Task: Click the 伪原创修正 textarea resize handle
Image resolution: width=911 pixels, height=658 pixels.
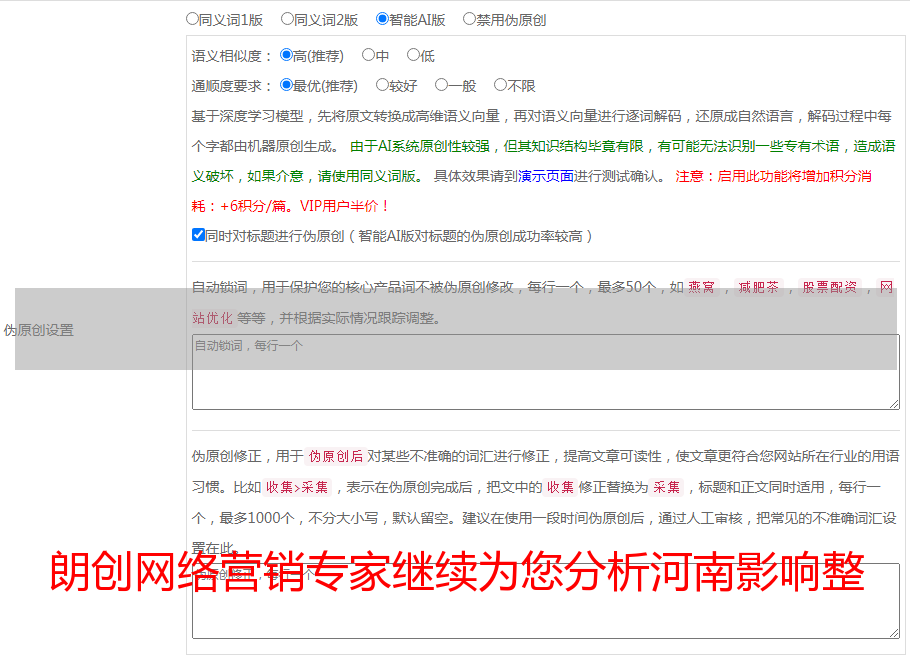Action: tap(894, 633)
